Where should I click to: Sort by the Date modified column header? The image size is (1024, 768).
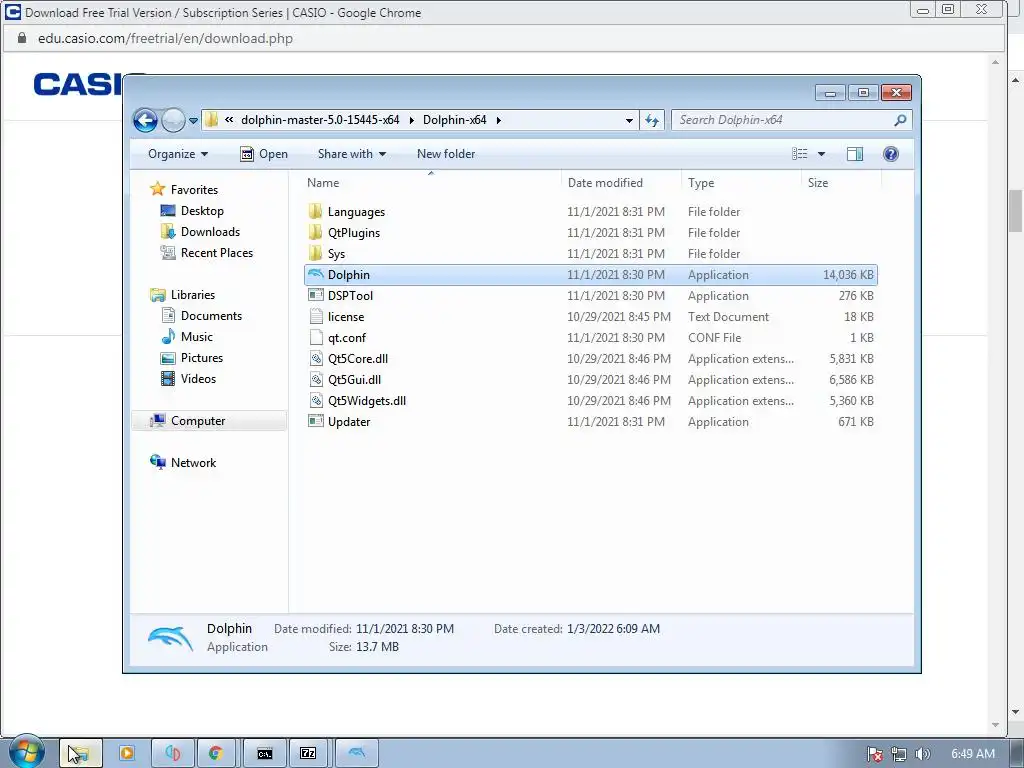click(605, 183)
